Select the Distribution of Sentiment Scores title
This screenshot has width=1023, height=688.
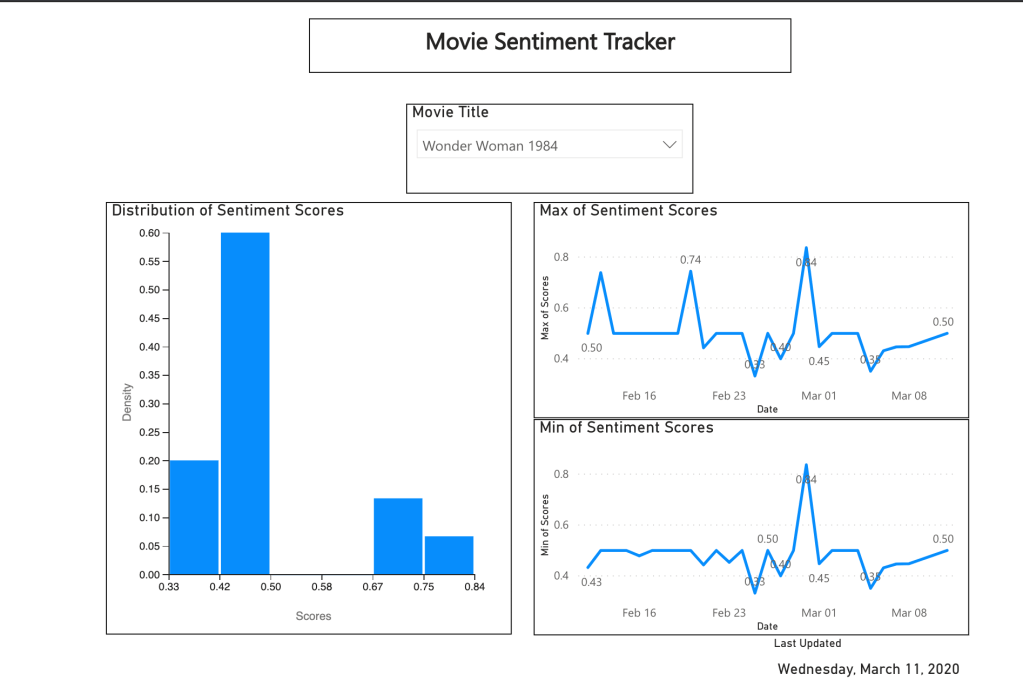click(228, 211)
